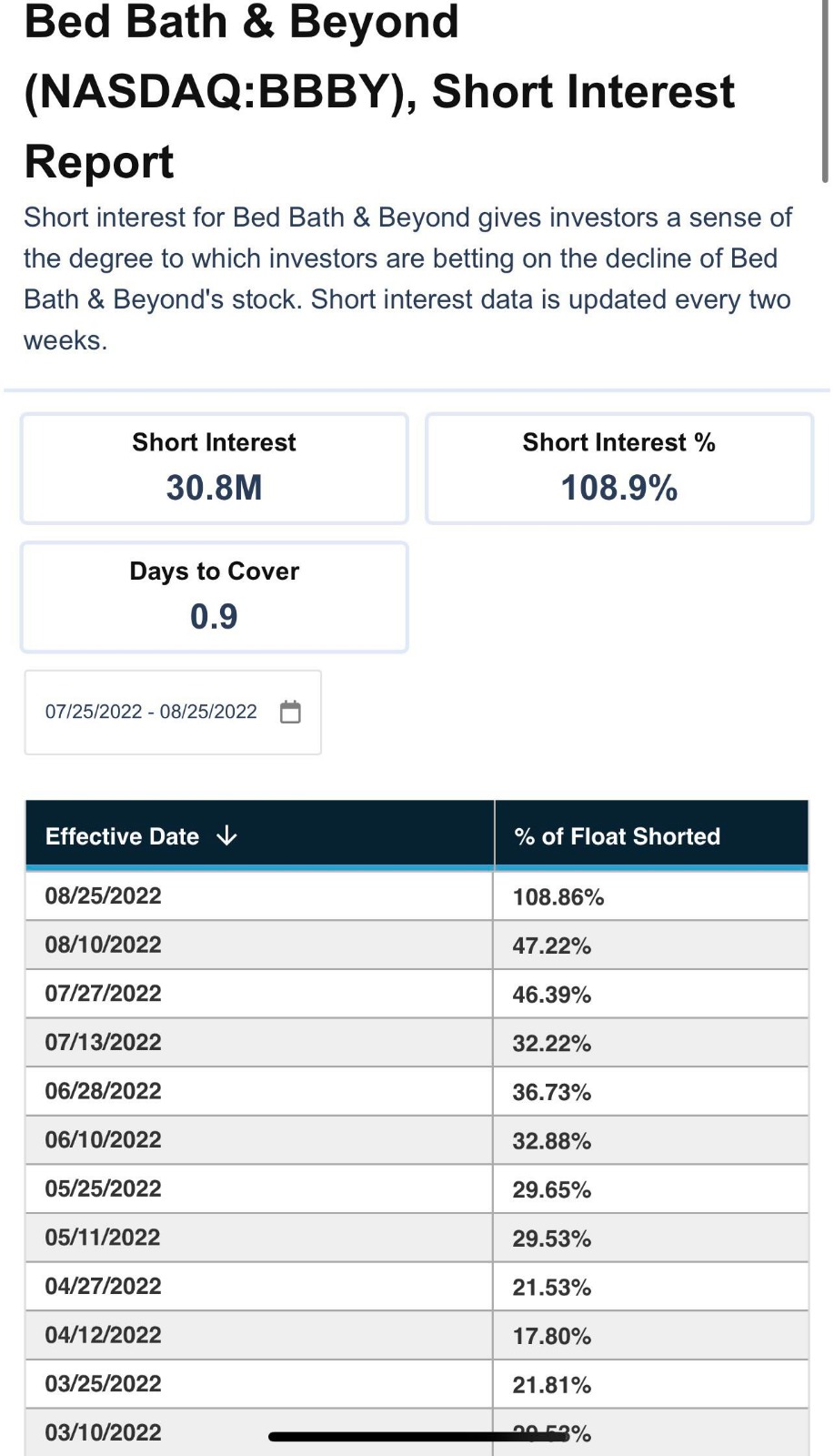
Task: Click the % of Float Shorted header
Action: coord(618,836)
